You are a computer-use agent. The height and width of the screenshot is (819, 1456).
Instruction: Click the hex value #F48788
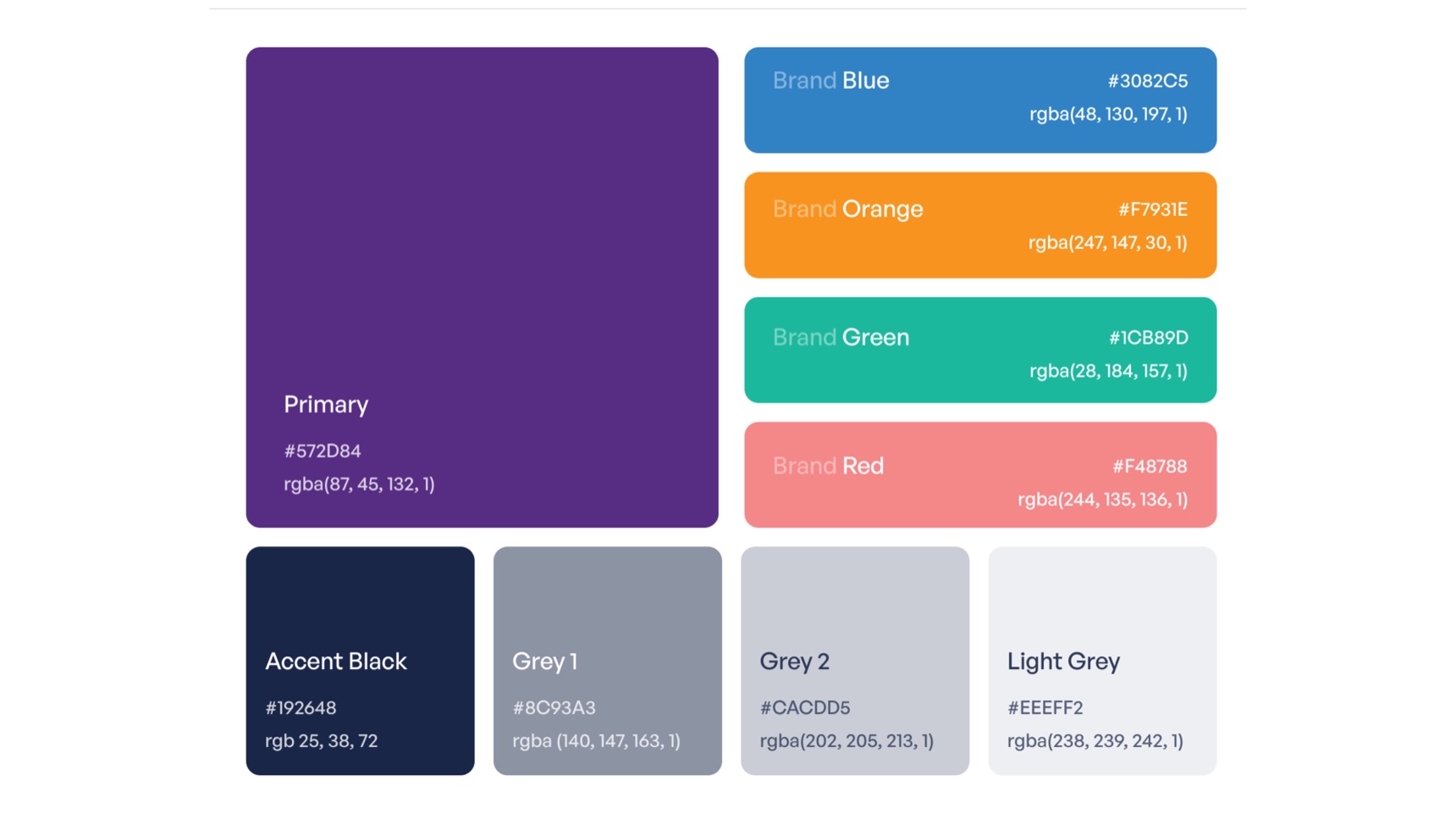pos(1150,467)
